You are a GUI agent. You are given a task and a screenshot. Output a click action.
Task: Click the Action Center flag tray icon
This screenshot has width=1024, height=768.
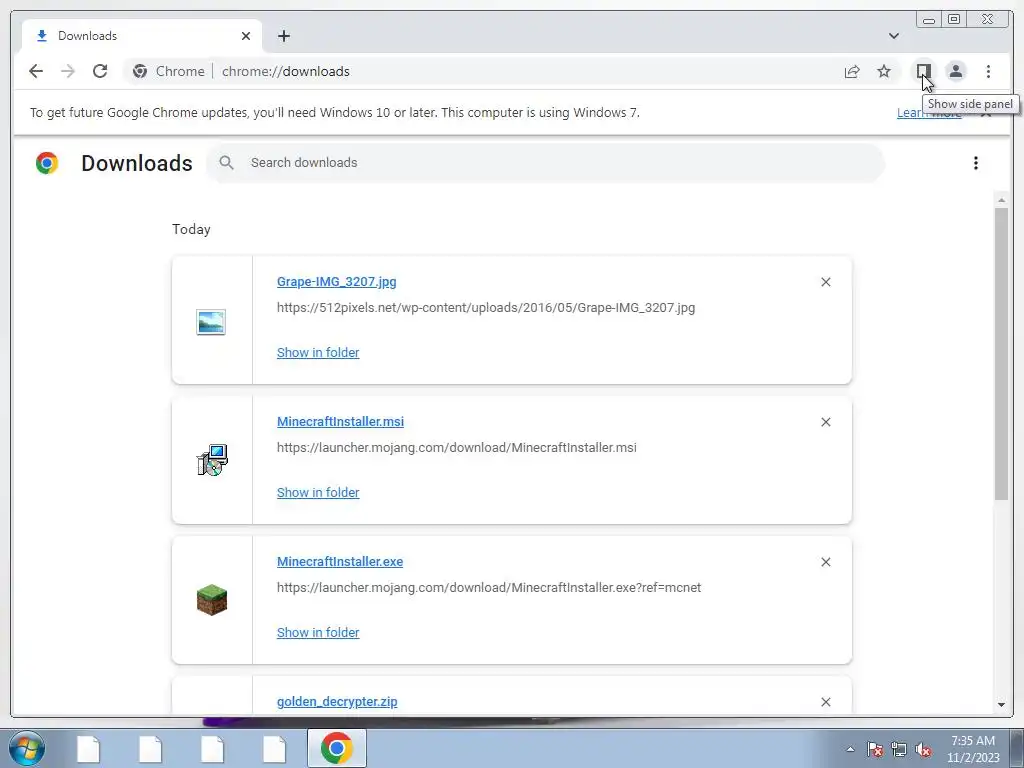(x=875, y=749)
